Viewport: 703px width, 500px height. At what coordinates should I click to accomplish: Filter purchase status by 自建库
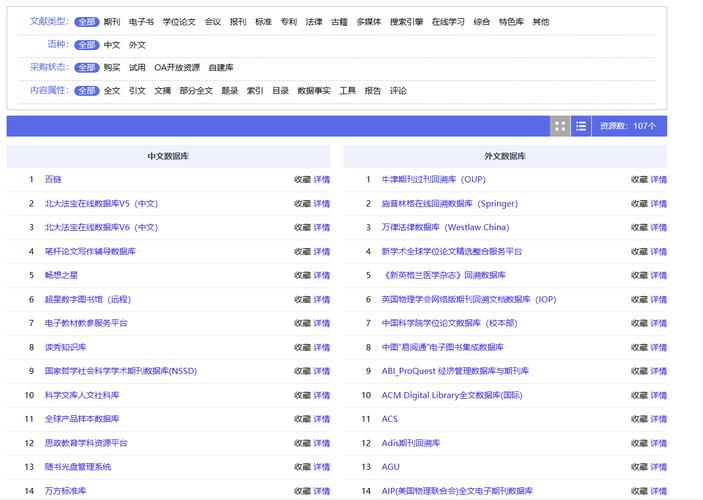coord(221,68)
